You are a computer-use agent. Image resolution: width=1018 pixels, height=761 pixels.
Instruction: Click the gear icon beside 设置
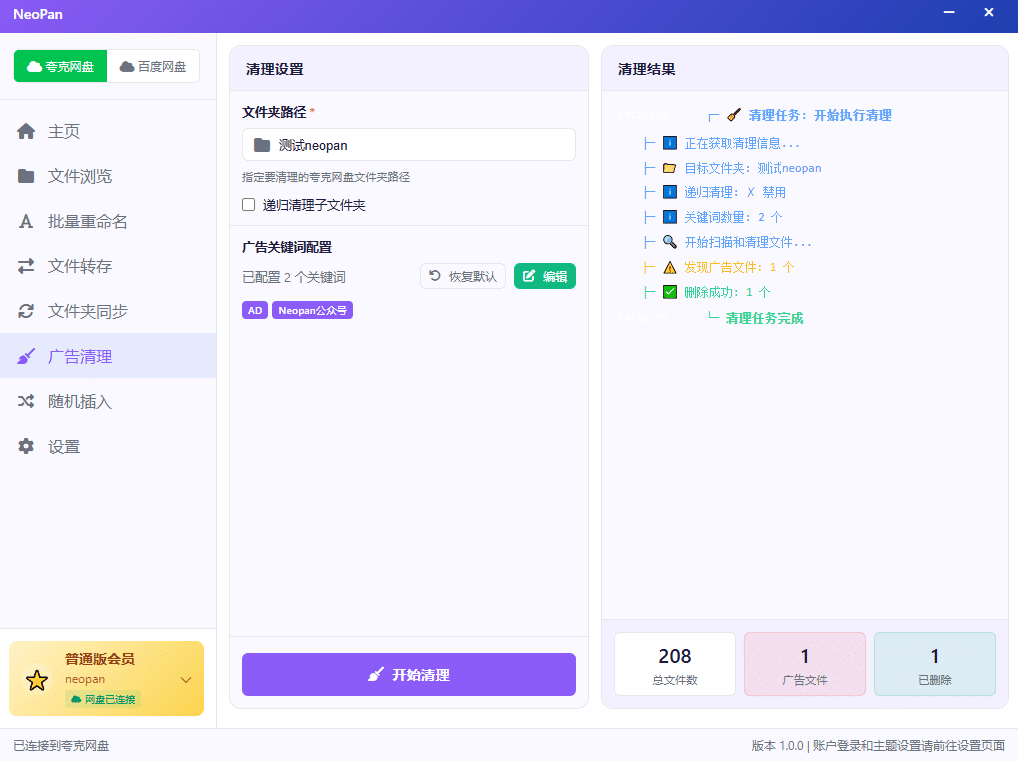click(26, 446)
